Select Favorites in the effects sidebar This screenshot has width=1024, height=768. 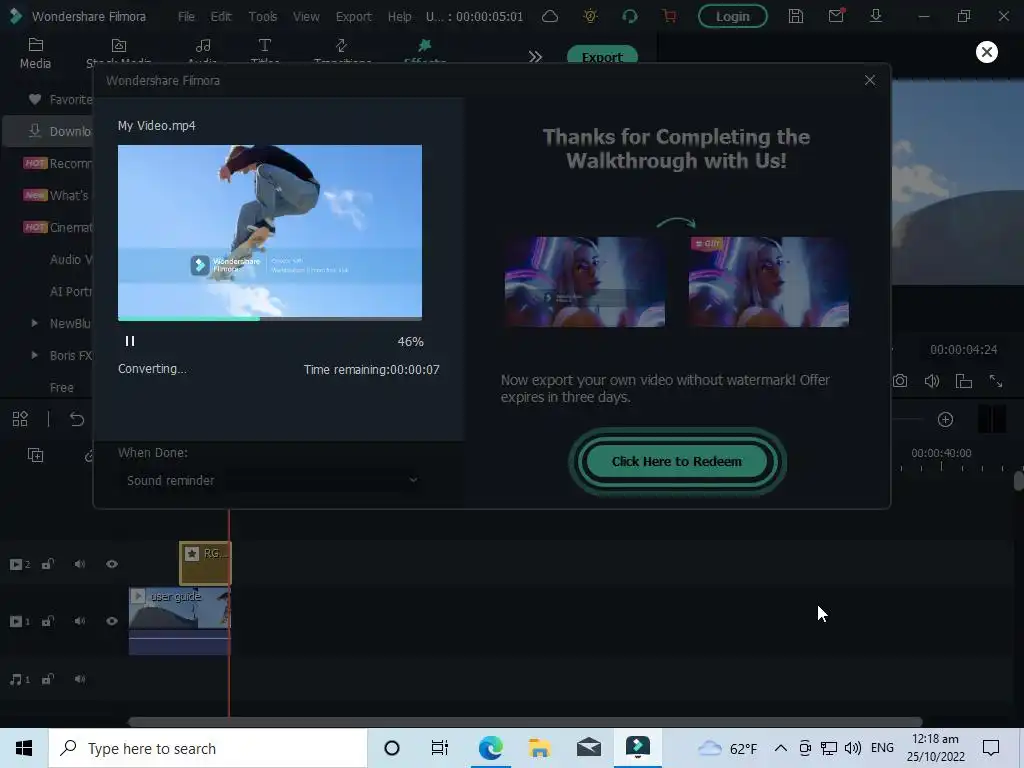click(60, 99)
